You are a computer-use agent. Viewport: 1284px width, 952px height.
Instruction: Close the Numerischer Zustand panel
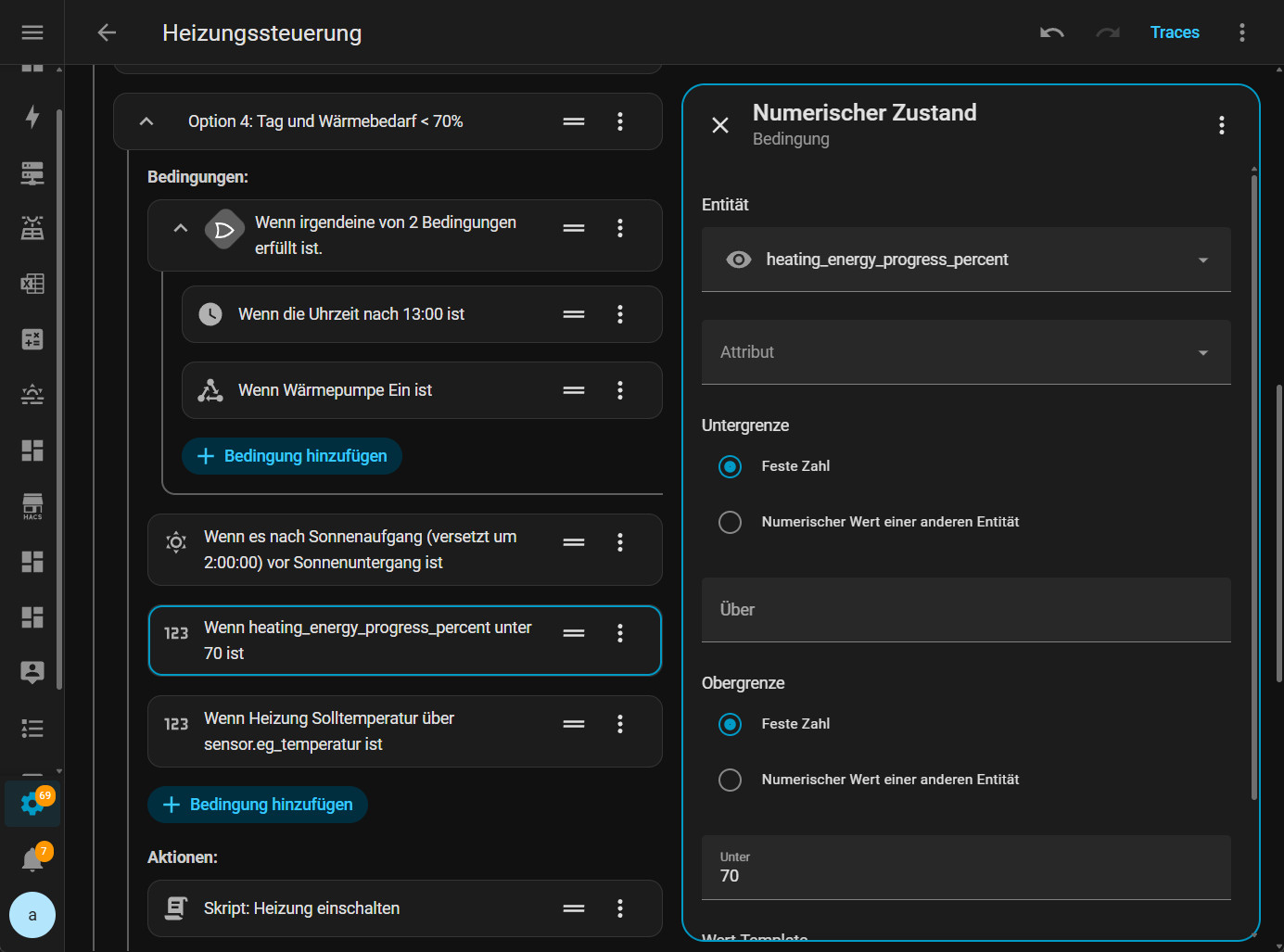(x=720, y=125)
